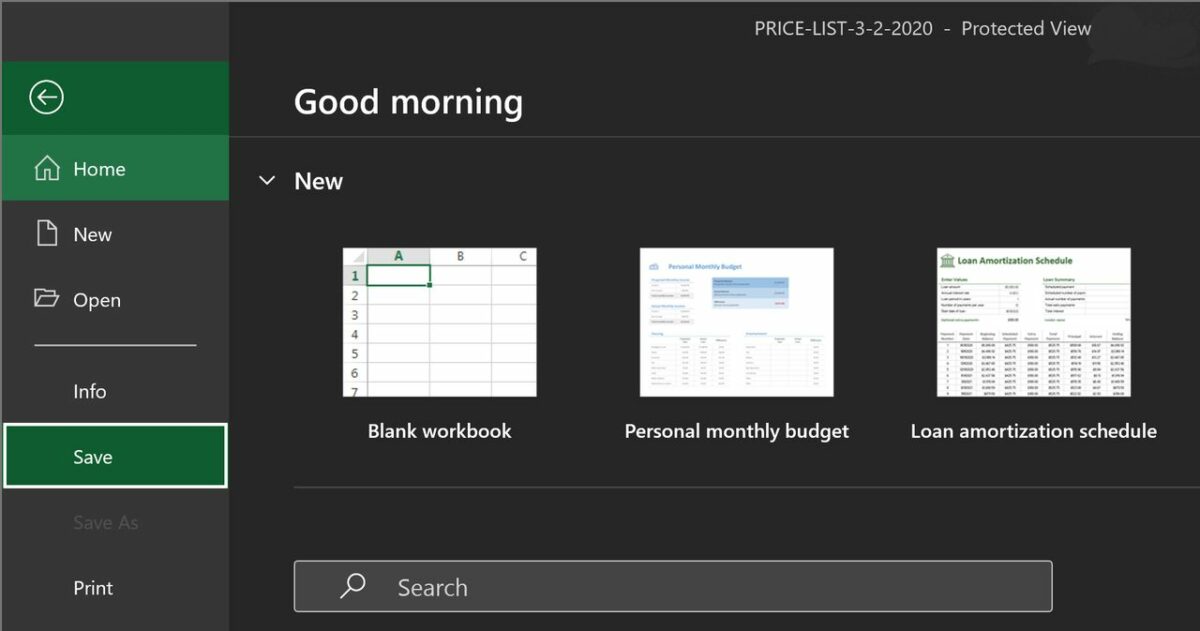Select the Loan amortization schedule template
The height and width of the screenshot is (631, 1200).
click(x=1033, y=321)
